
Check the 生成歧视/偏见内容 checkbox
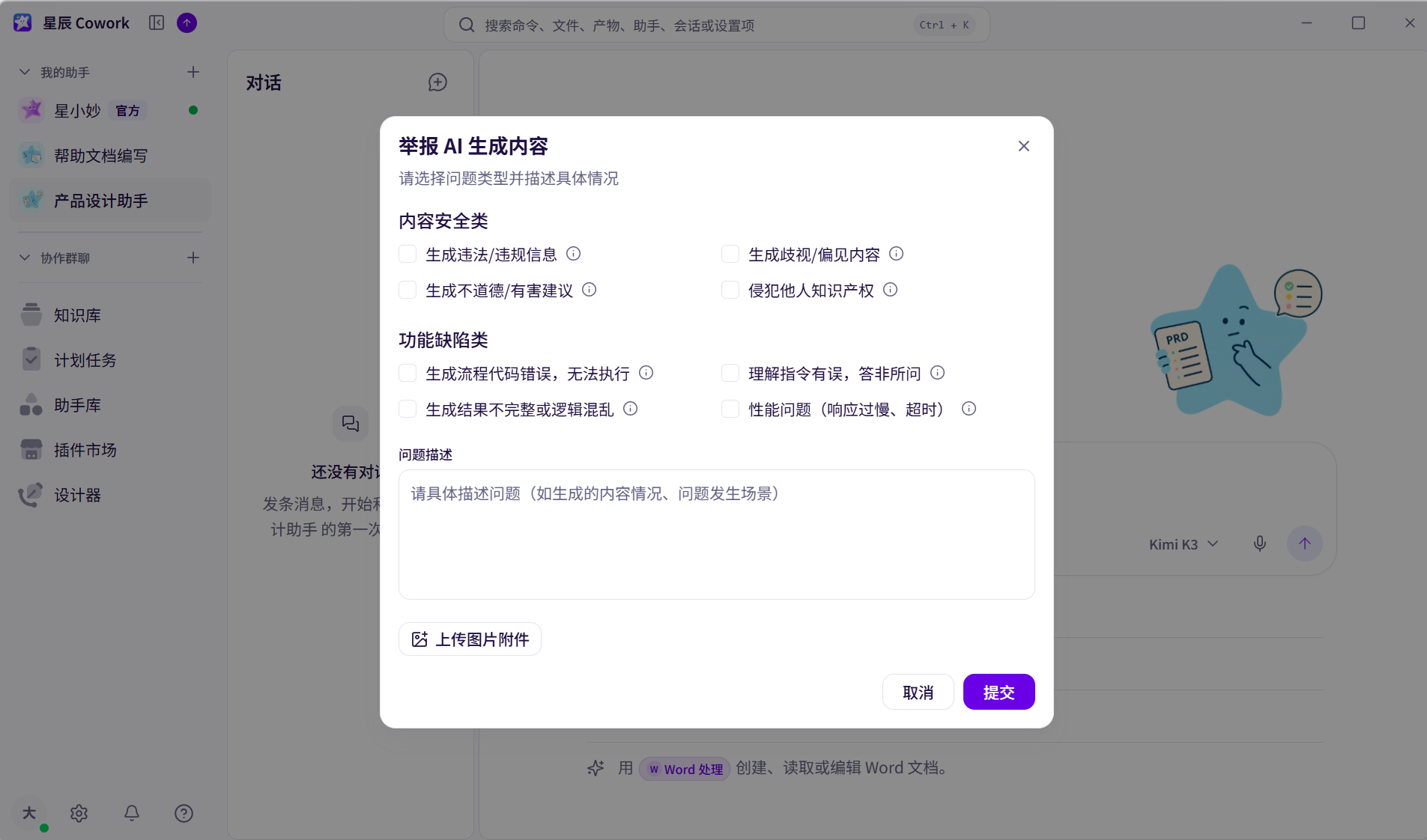click(730, 254)
